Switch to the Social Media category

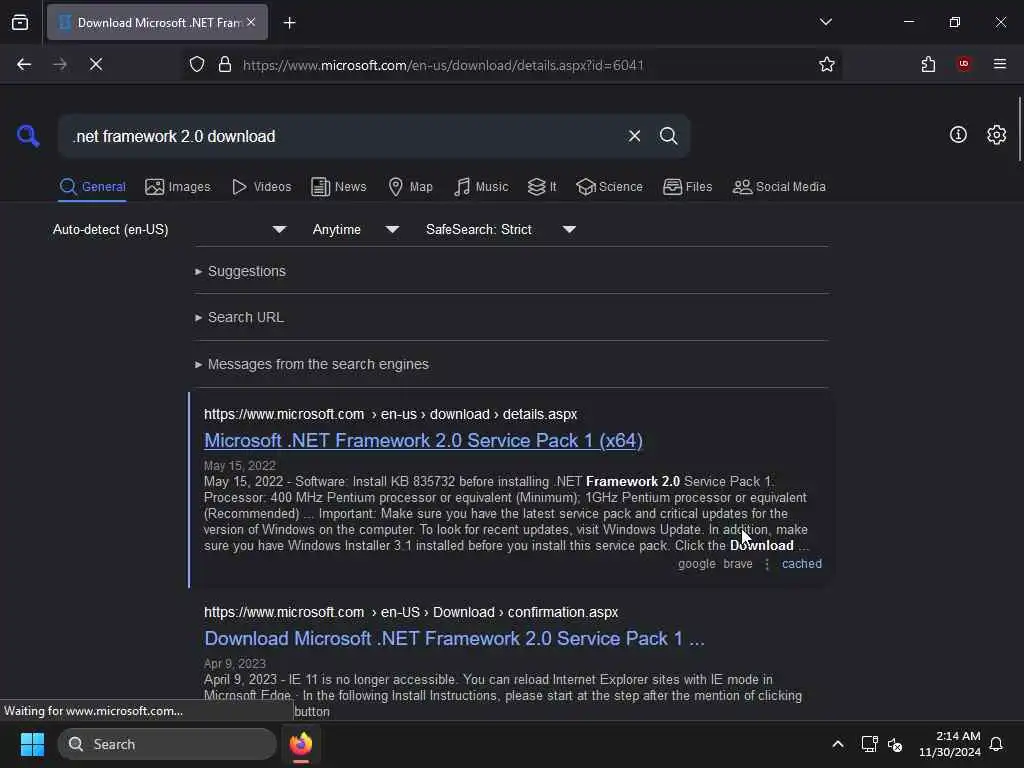click(x=779, y=187)
